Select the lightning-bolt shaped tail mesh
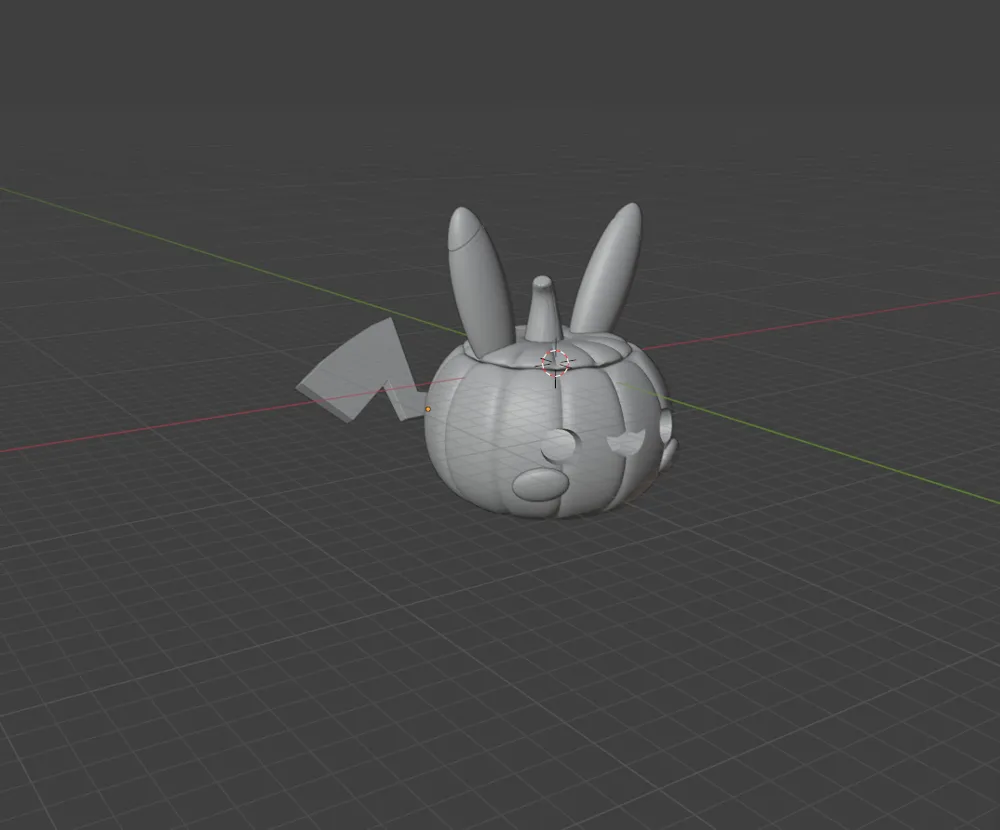Screen dimensions: 1000x830 pyautogui.click(x=362, y=371)
